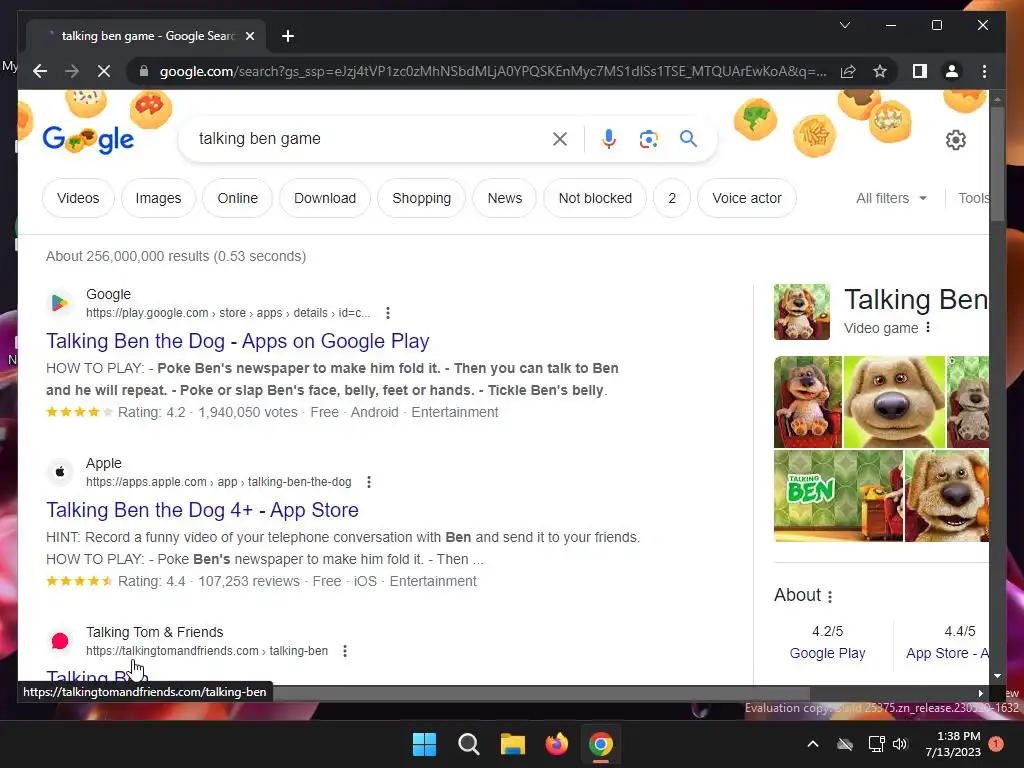Show hidden system tray icons
1024x768 pixels.
813,744
